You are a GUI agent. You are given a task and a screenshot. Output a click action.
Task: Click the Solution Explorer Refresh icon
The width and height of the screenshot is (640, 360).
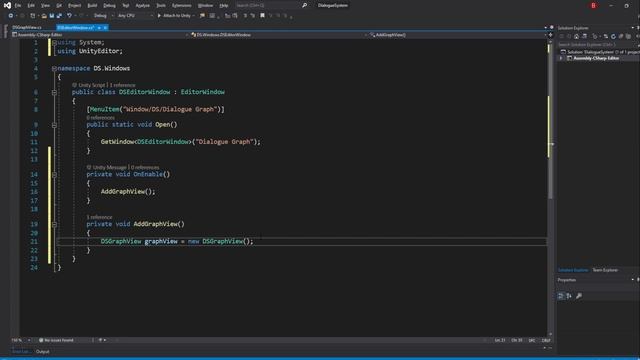tap(613, 36)
